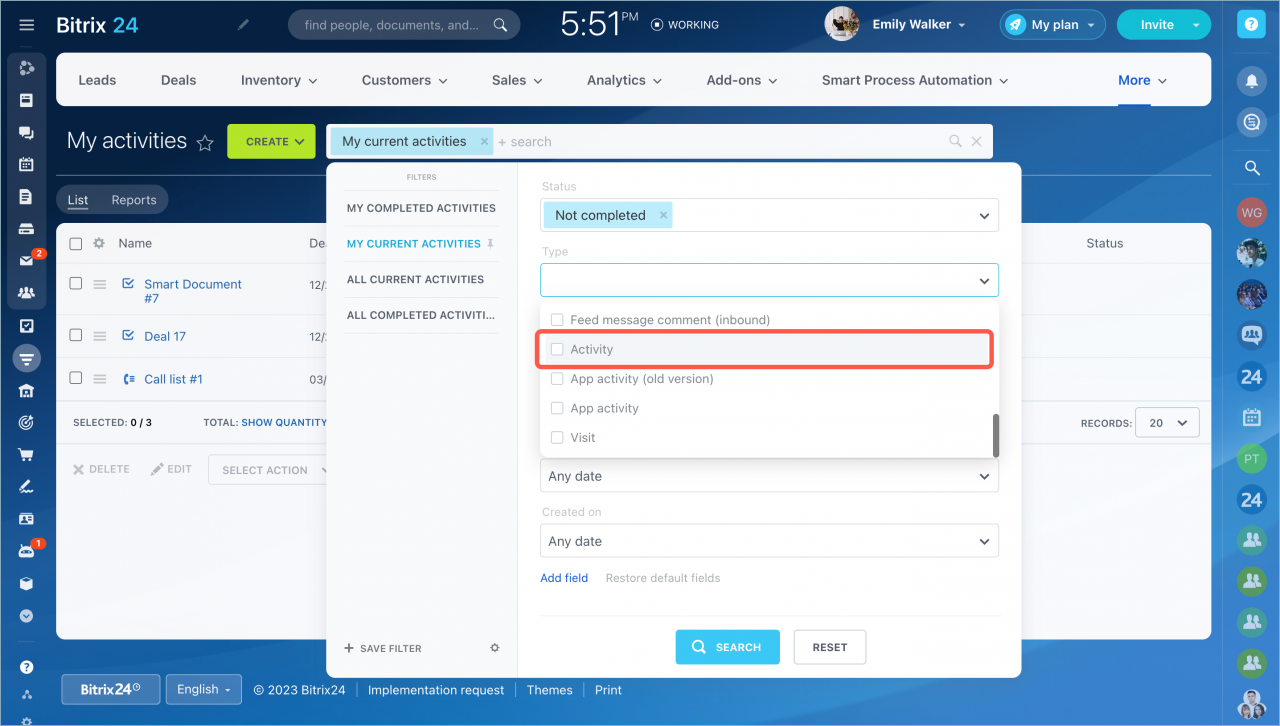The height and width of the screenshot is (726, 1280).
Task: Click the Add field link
Action: pyautogui.click(x=564, y=578)
